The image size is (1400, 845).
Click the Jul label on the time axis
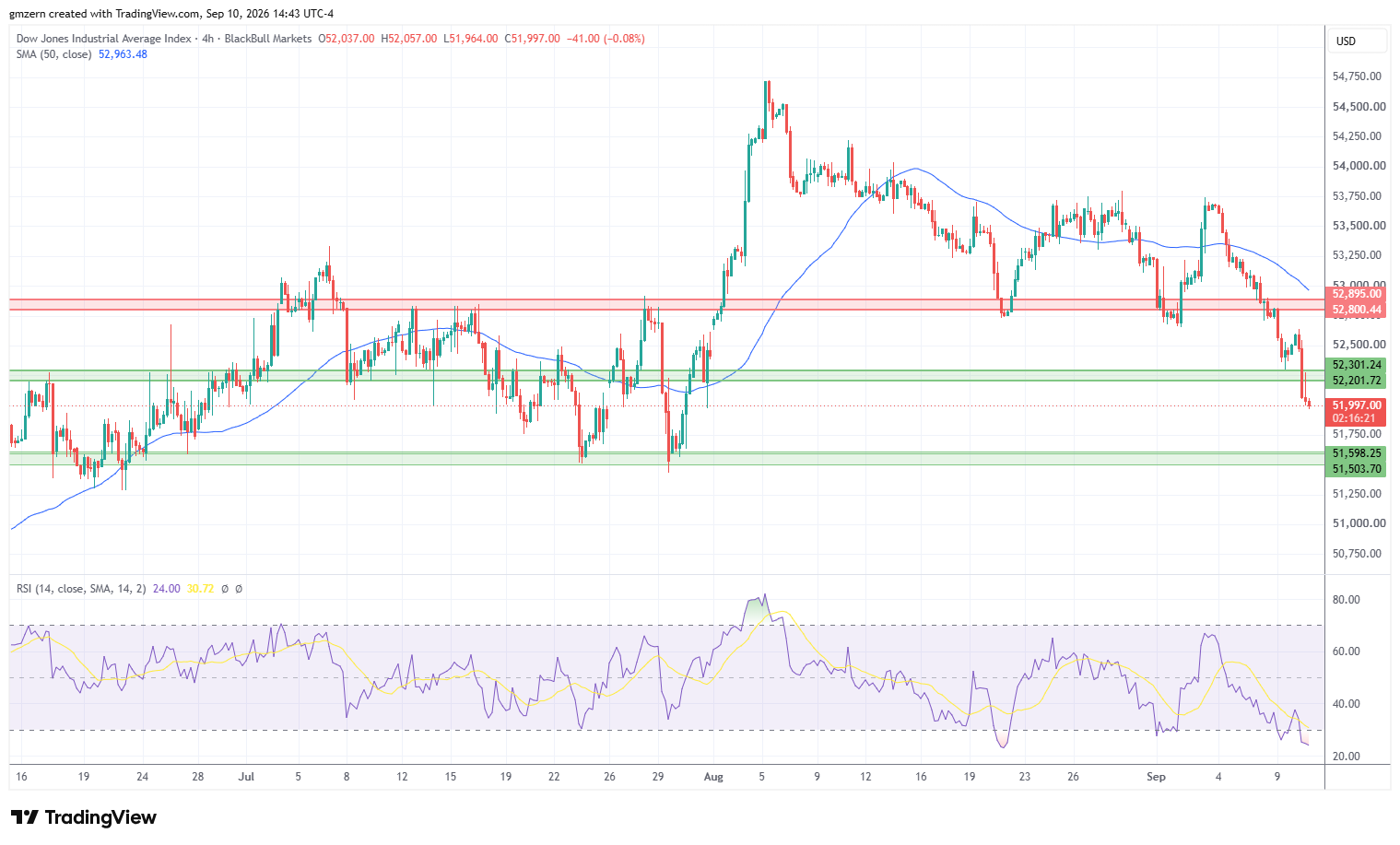246,777
